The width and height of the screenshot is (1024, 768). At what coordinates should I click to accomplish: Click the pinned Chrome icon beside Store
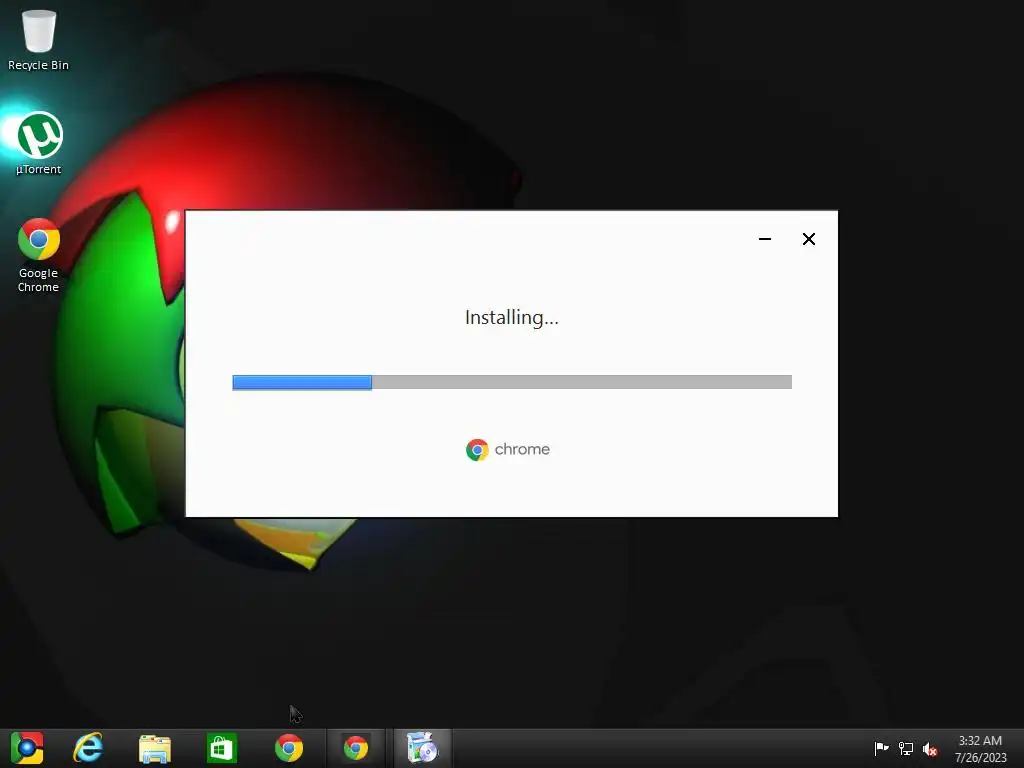(289, 748)
